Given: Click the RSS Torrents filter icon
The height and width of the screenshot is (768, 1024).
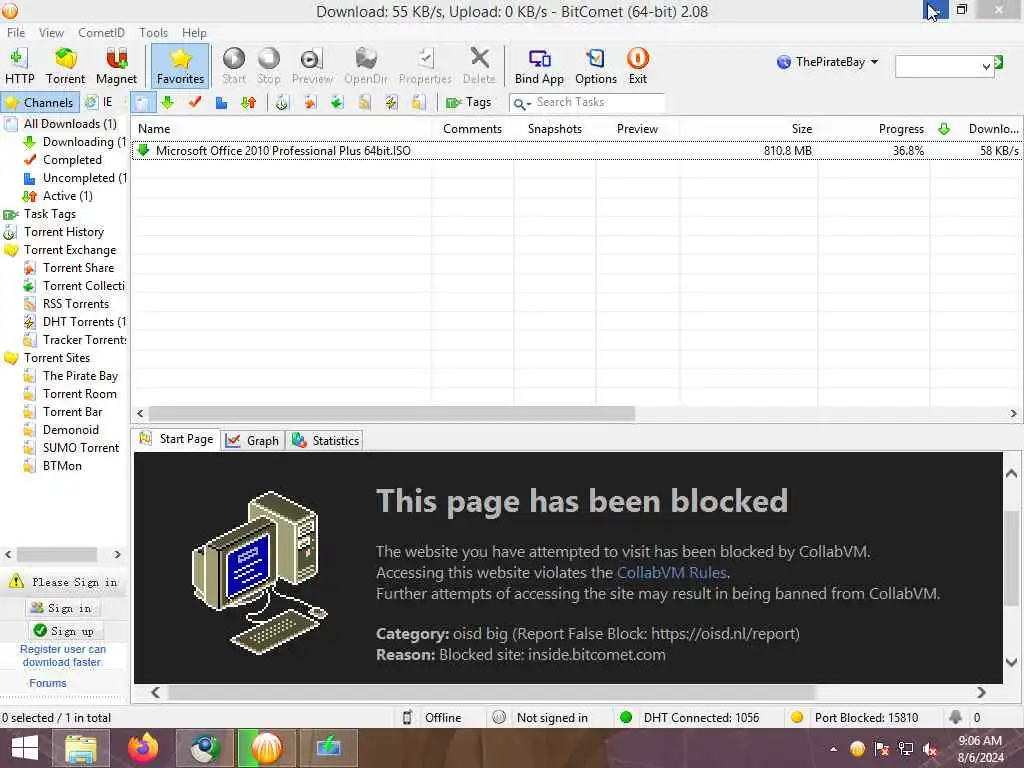Looking at the screenshot, I should click(x=364, y=103).
